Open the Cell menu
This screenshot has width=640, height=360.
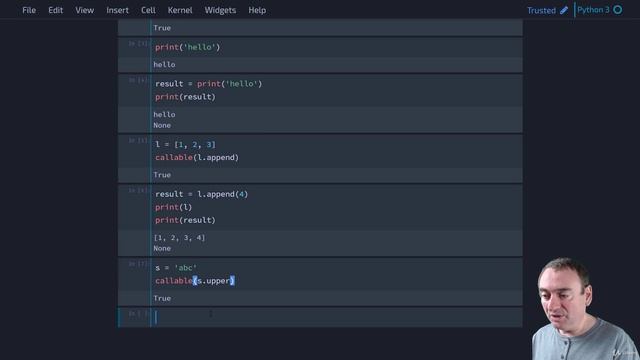(x=148, y=10)
